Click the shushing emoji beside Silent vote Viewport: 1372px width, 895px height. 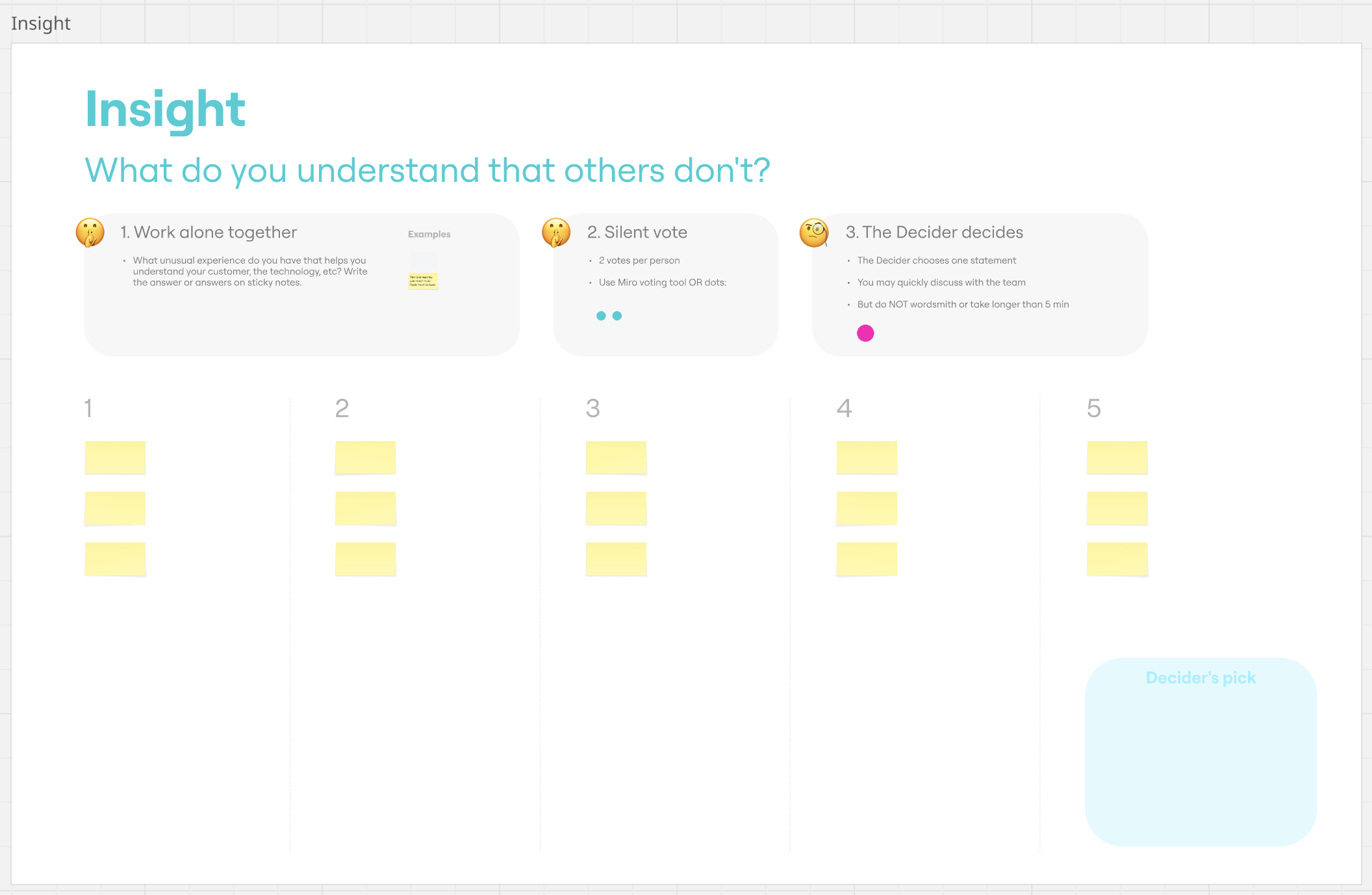pyautogui.click(x=556, y=233)
